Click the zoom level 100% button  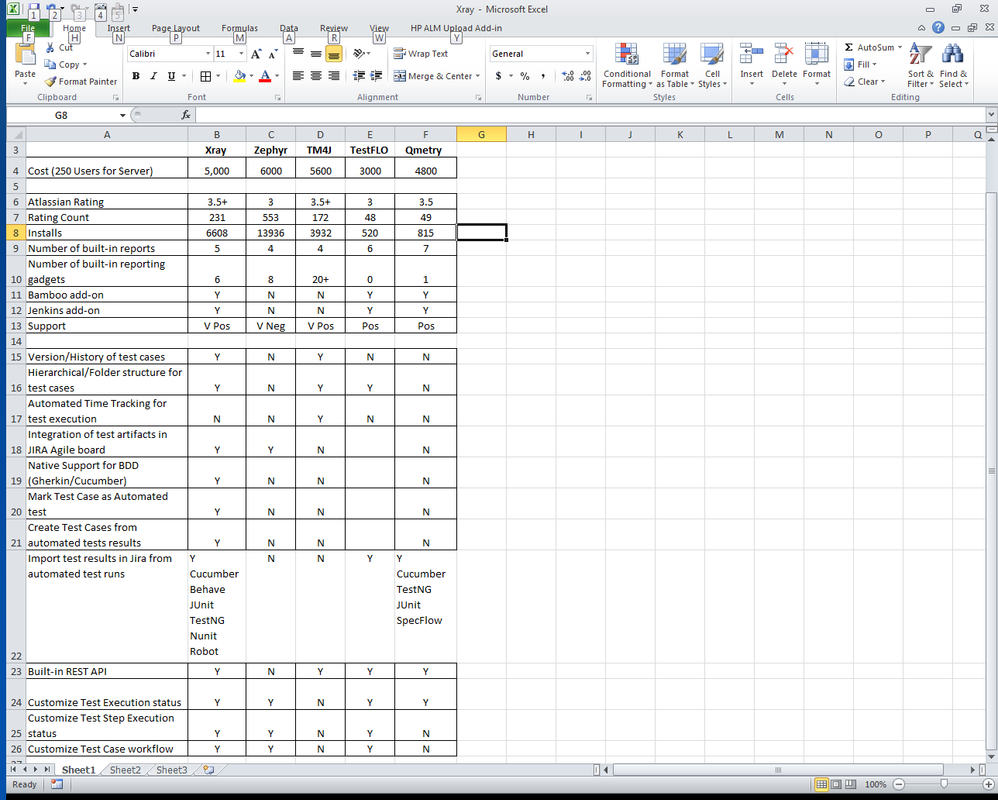tap(876, 784)
